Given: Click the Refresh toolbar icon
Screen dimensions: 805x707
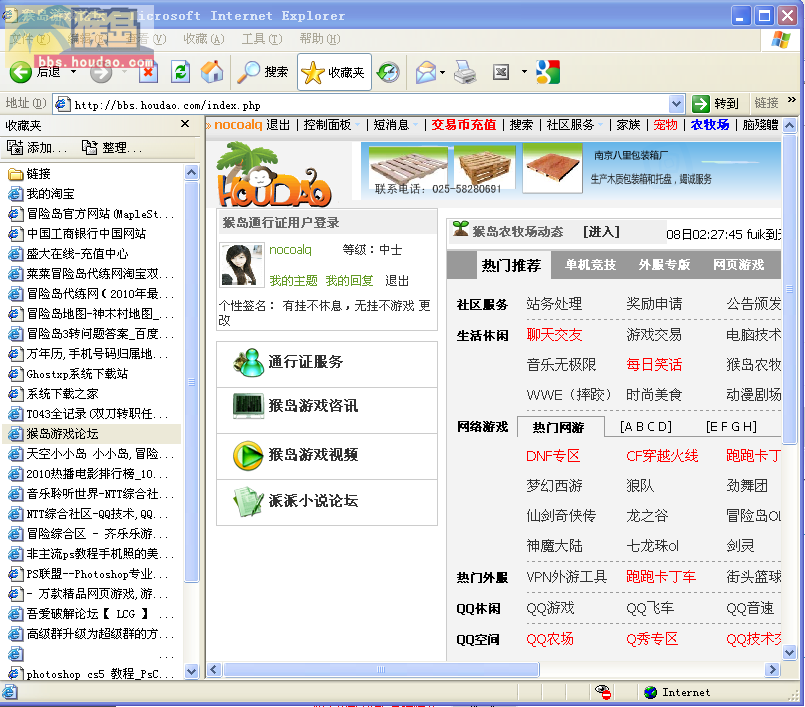Looking at the screenshot, I should click(x=180, y=72).
